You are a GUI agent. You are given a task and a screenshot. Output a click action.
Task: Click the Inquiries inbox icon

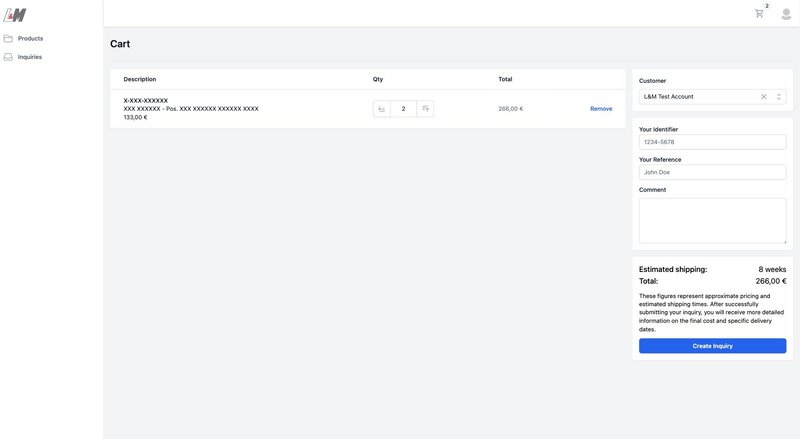coord(8,57)
